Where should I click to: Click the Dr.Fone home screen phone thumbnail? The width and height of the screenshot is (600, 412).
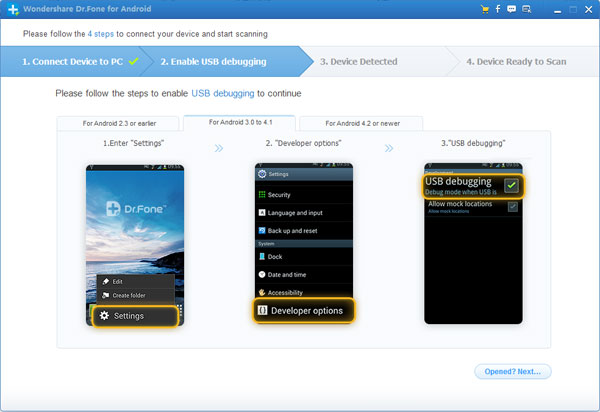coord(133,244)
